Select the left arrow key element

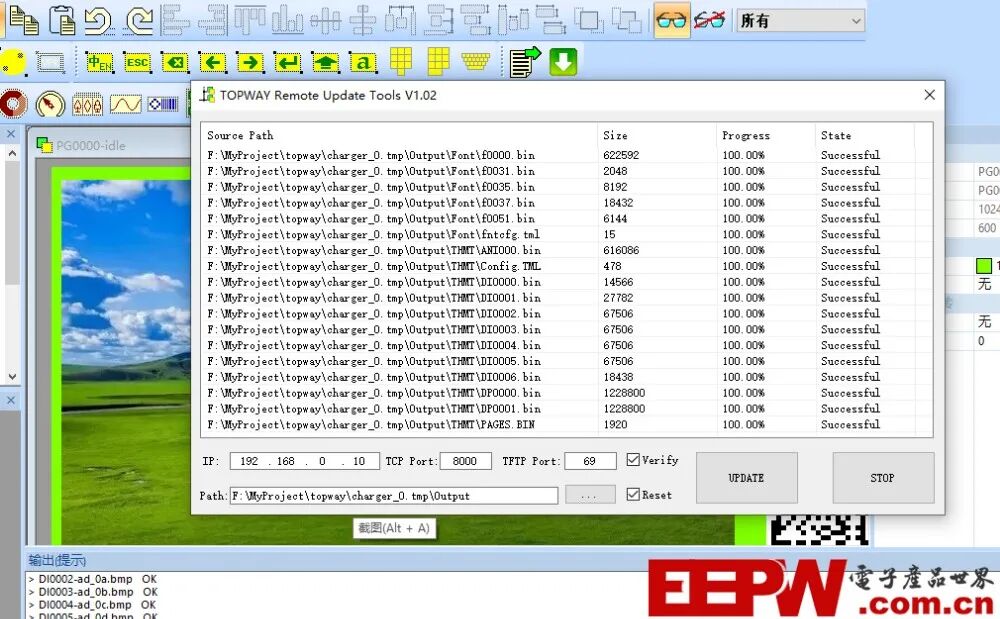click(213, 62)
